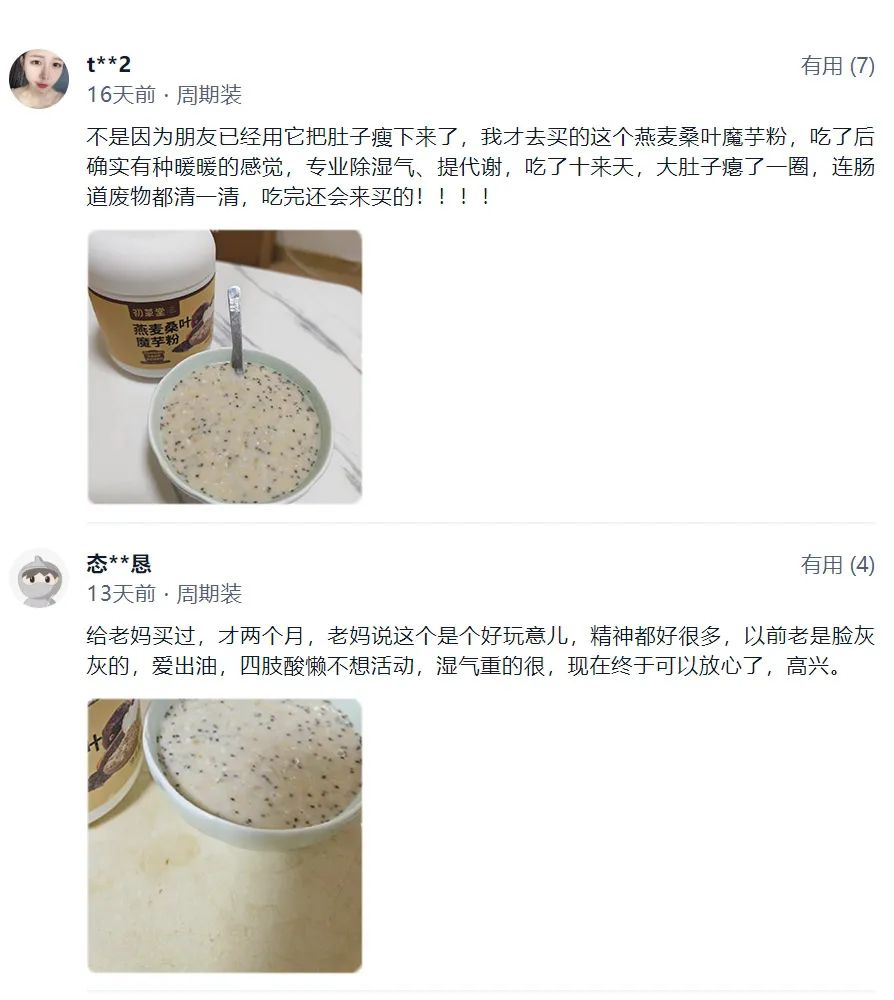Open the ninja avatar of reviewer 态**恩
The height and width of the screenshot is (1000, 894).
coord(39,578)
